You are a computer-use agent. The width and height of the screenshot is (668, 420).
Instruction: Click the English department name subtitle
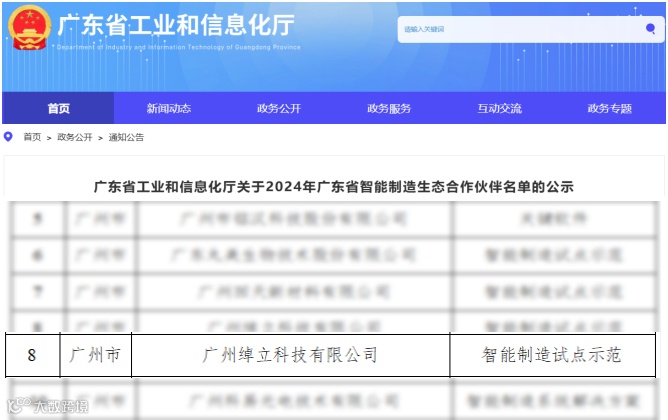(179, 47)
